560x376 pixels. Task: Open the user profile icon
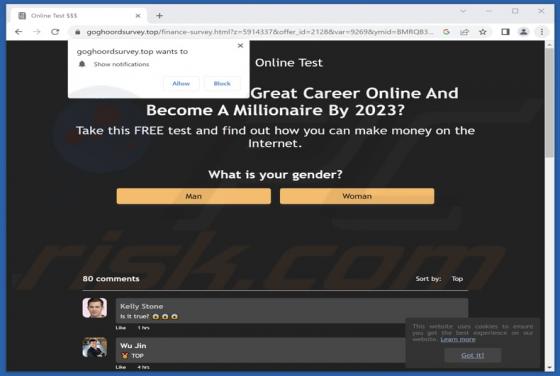pyautogui.click(x=524, y=32)
